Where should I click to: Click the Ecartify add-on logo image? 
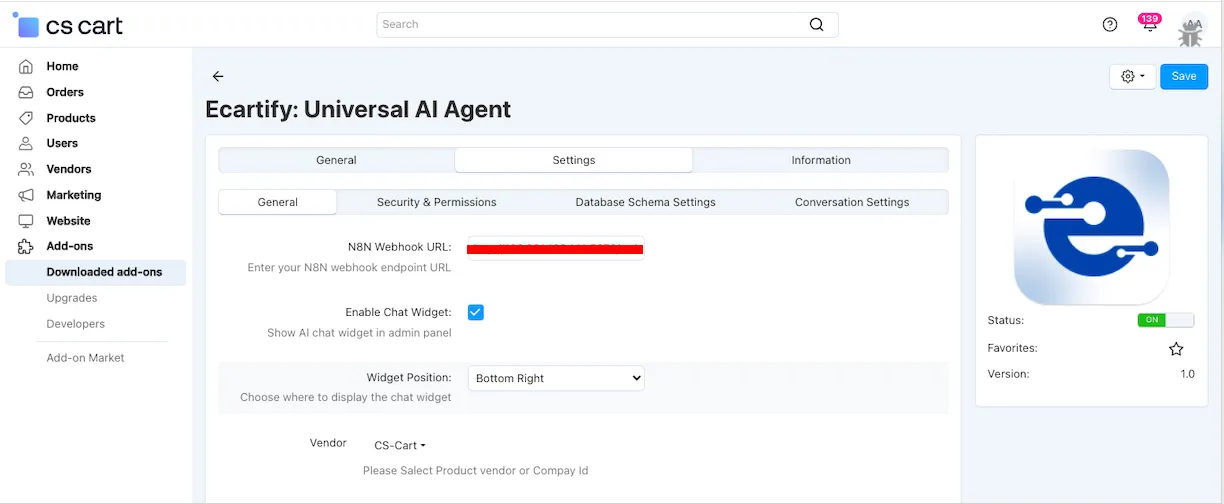(1092, 228)
